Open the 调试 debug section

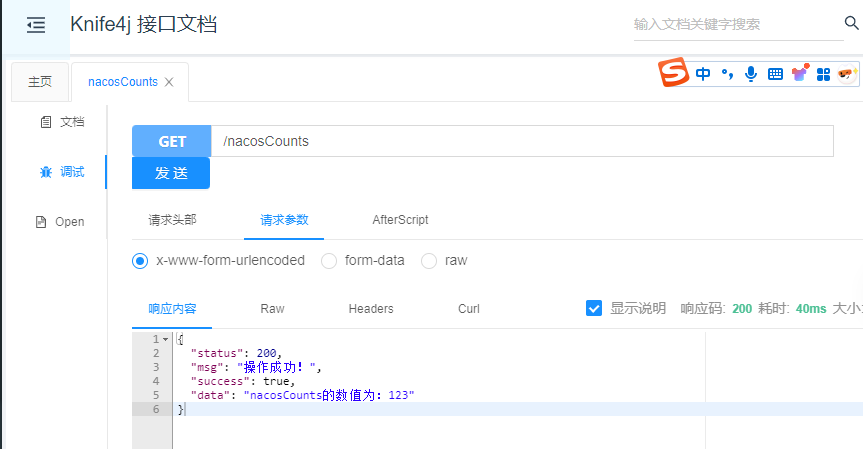62,172
